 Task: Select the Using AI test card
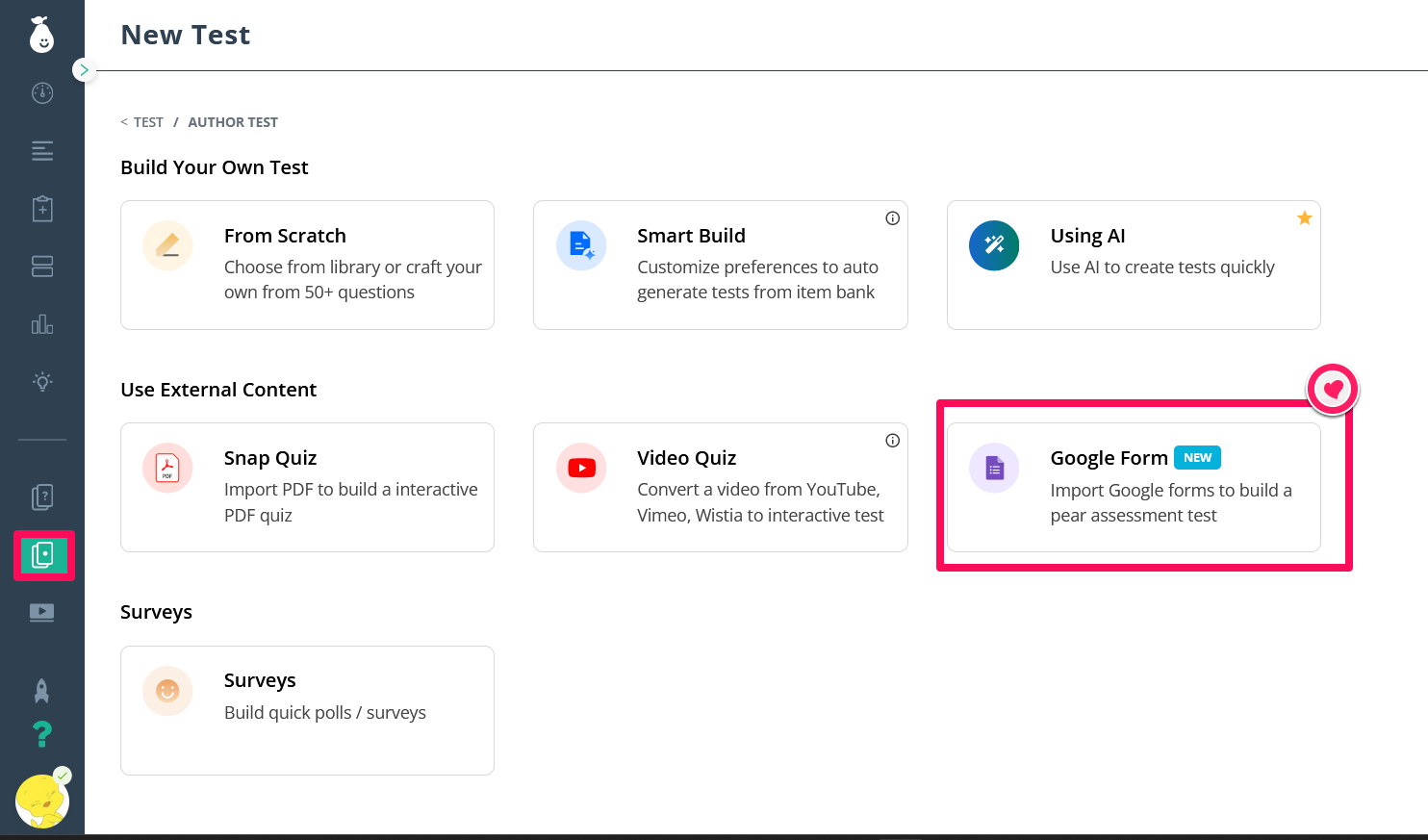pyautogui.click(x=1133, y=265)
